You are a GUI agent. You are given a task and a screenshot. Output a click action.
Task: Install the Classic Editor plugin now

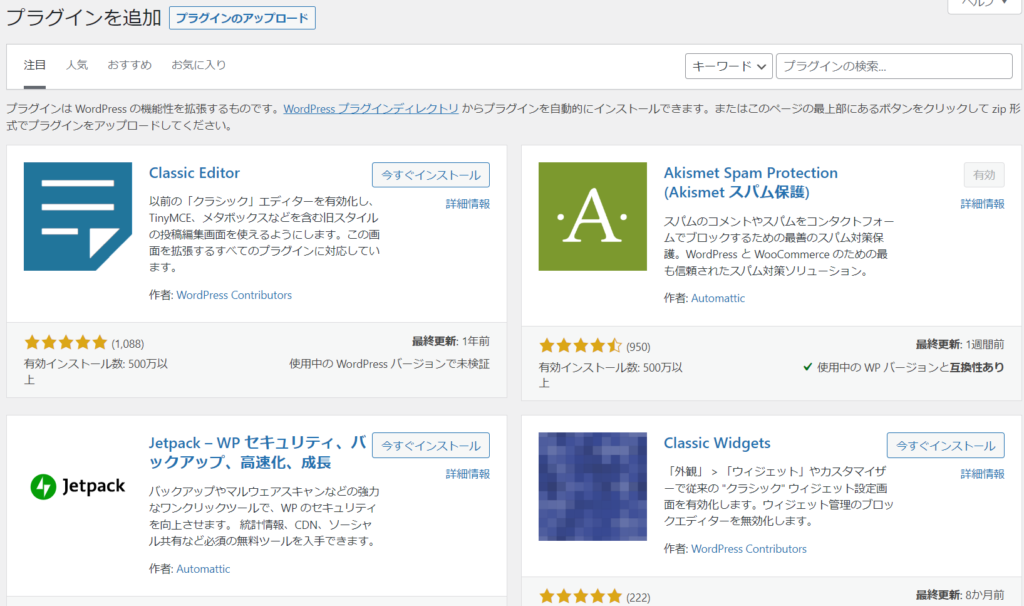coord(430,175)
